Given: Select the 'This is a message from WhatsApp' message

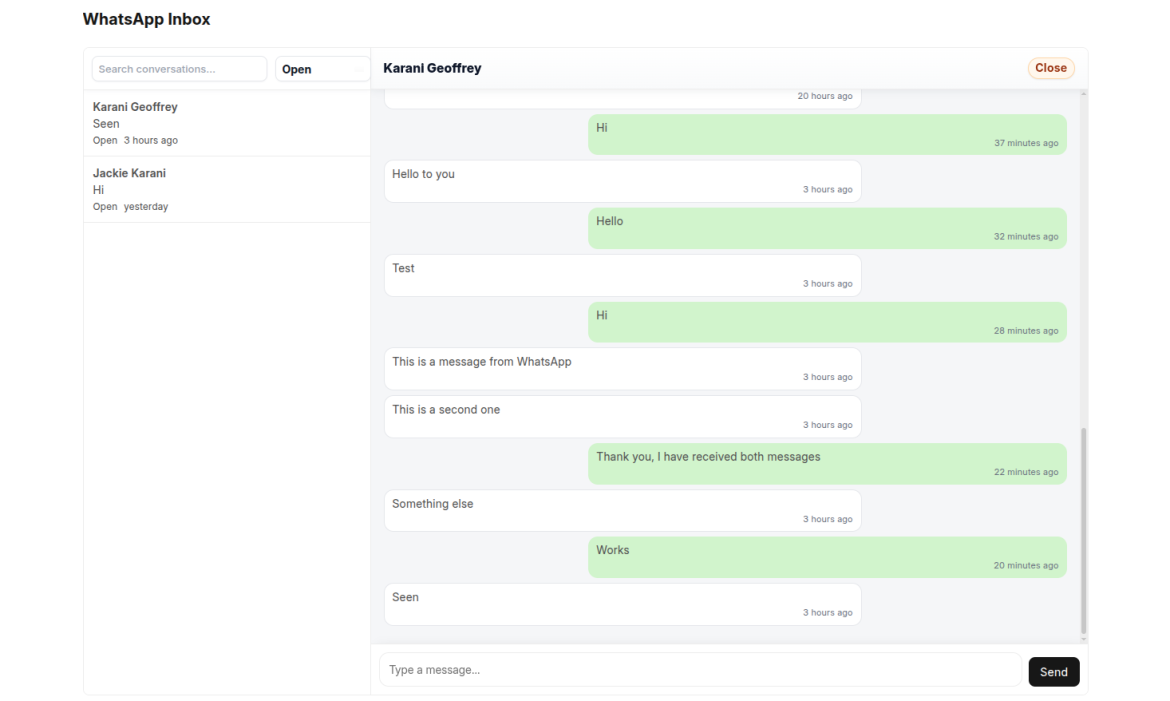Looking at the screenshot, I should (622, 369).
